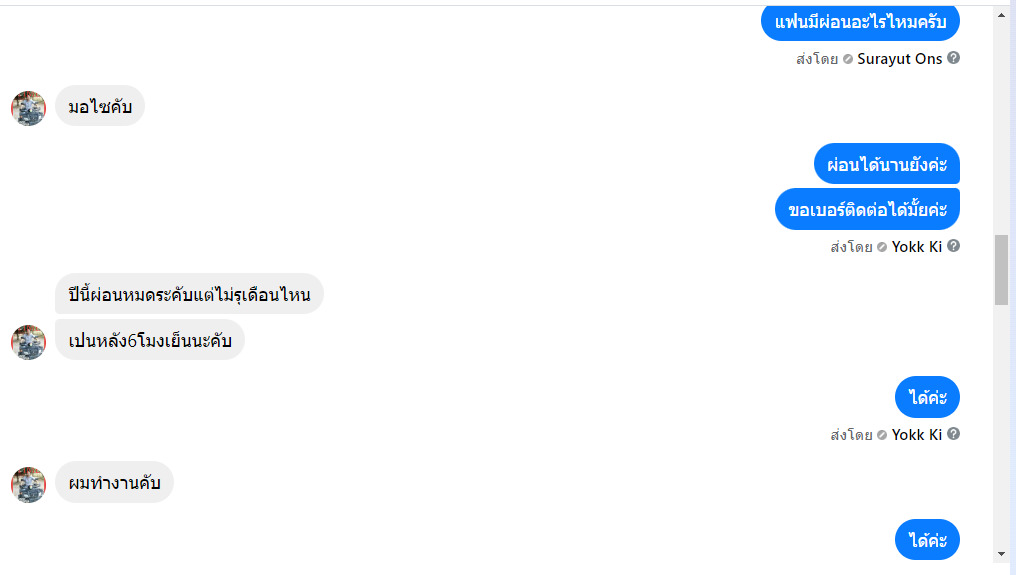Open profile avatar next to เปนหลัง6โมงเย็นนะคับ
The image size is (1016, 575).
tap(28, 342)
